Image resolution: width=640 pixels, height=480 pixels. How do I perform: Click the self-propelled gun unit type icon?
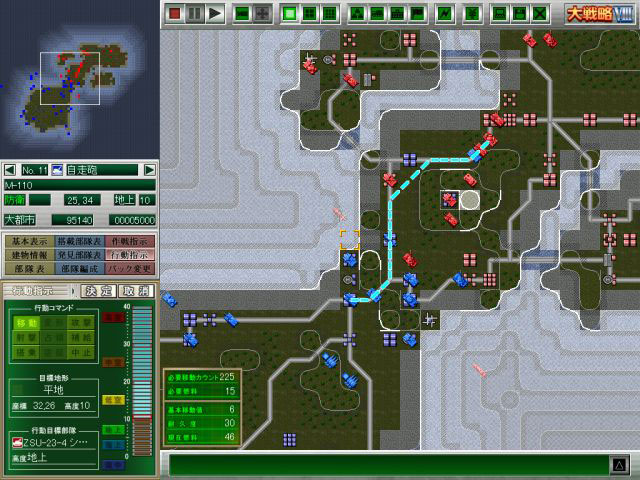pos(57,170)
